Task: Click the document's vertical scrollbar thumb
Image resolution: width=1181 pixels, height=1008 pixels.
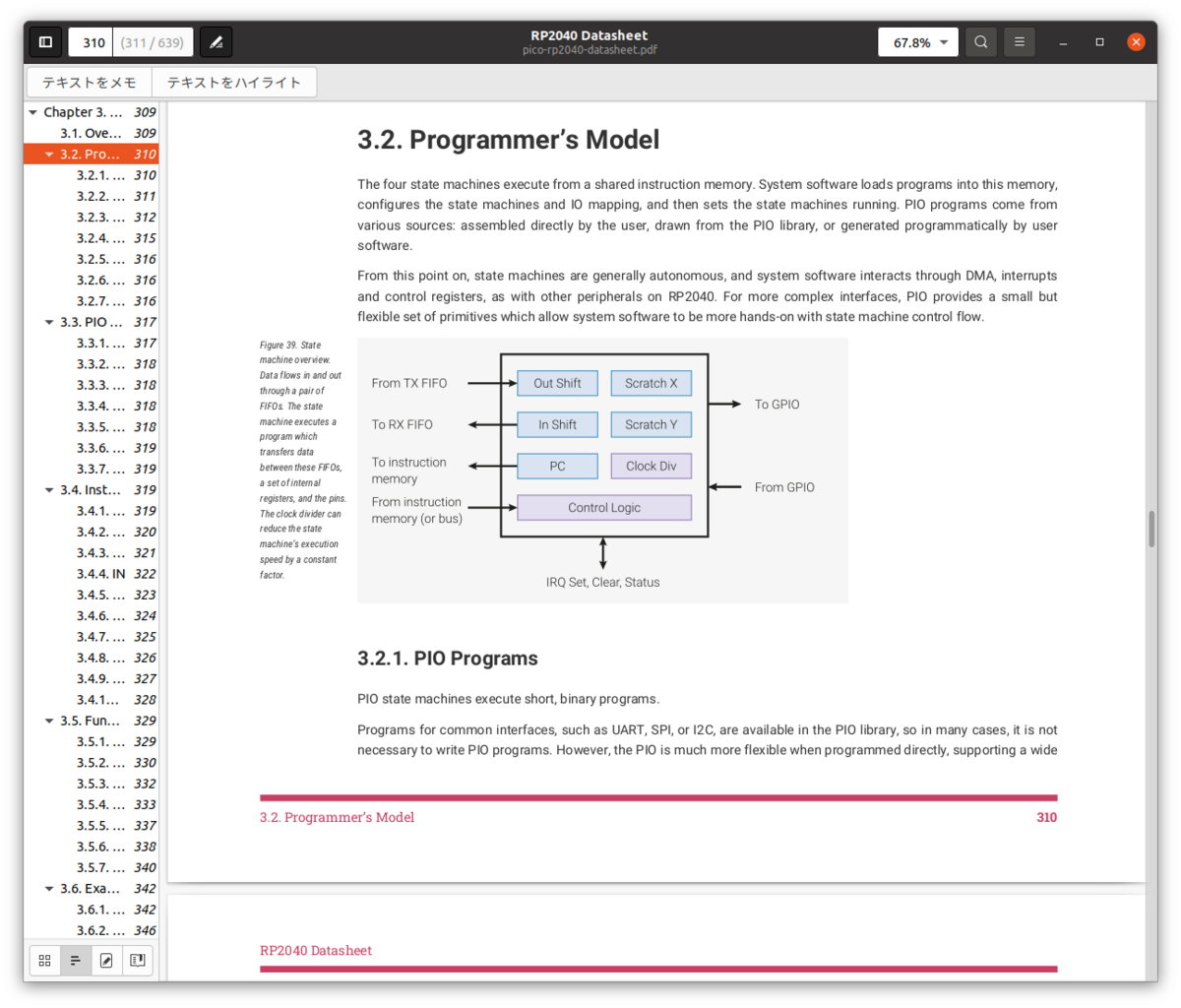Action: tap(1151, 530)
